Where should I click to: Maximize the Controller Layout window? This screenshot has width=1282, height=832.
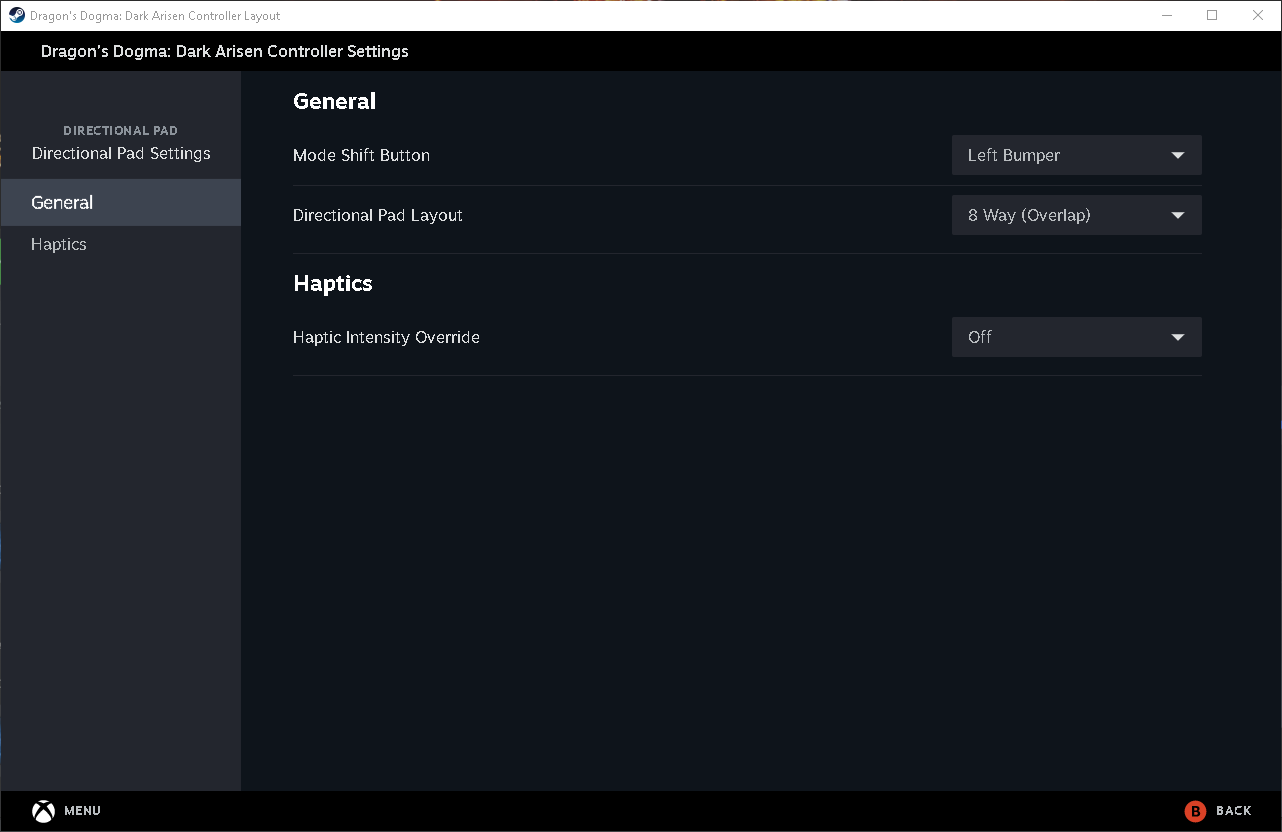point(1212,15)
